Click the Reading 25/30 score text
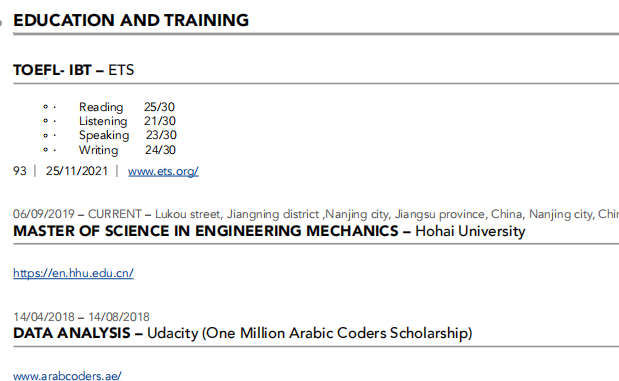Image resolution: width=619 pixels, height=381 pixels. point(159,107)
